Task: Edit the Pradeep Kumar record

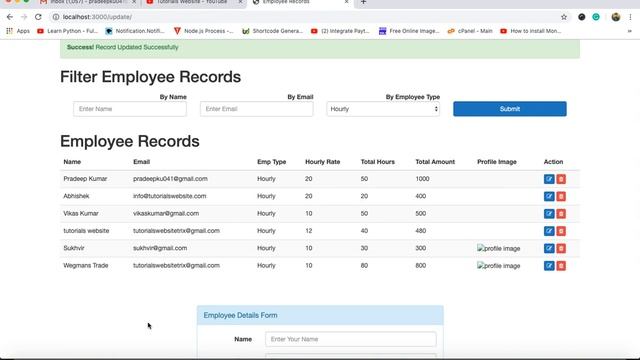Action: 549,179
